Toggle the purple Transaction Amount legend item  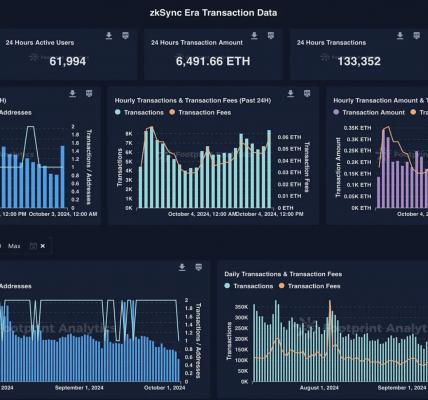(369, 112)
